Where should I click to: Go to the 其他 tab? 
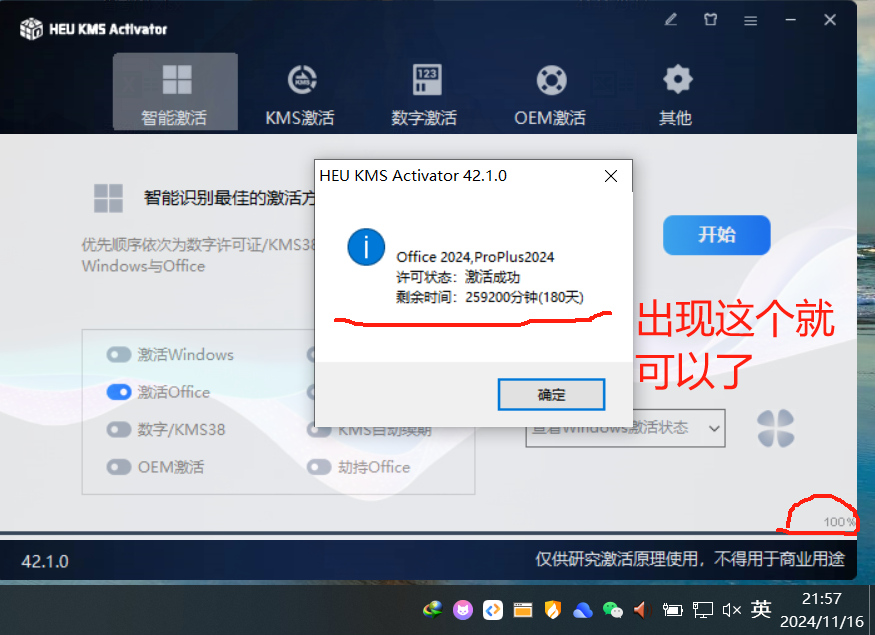(676, 95)
